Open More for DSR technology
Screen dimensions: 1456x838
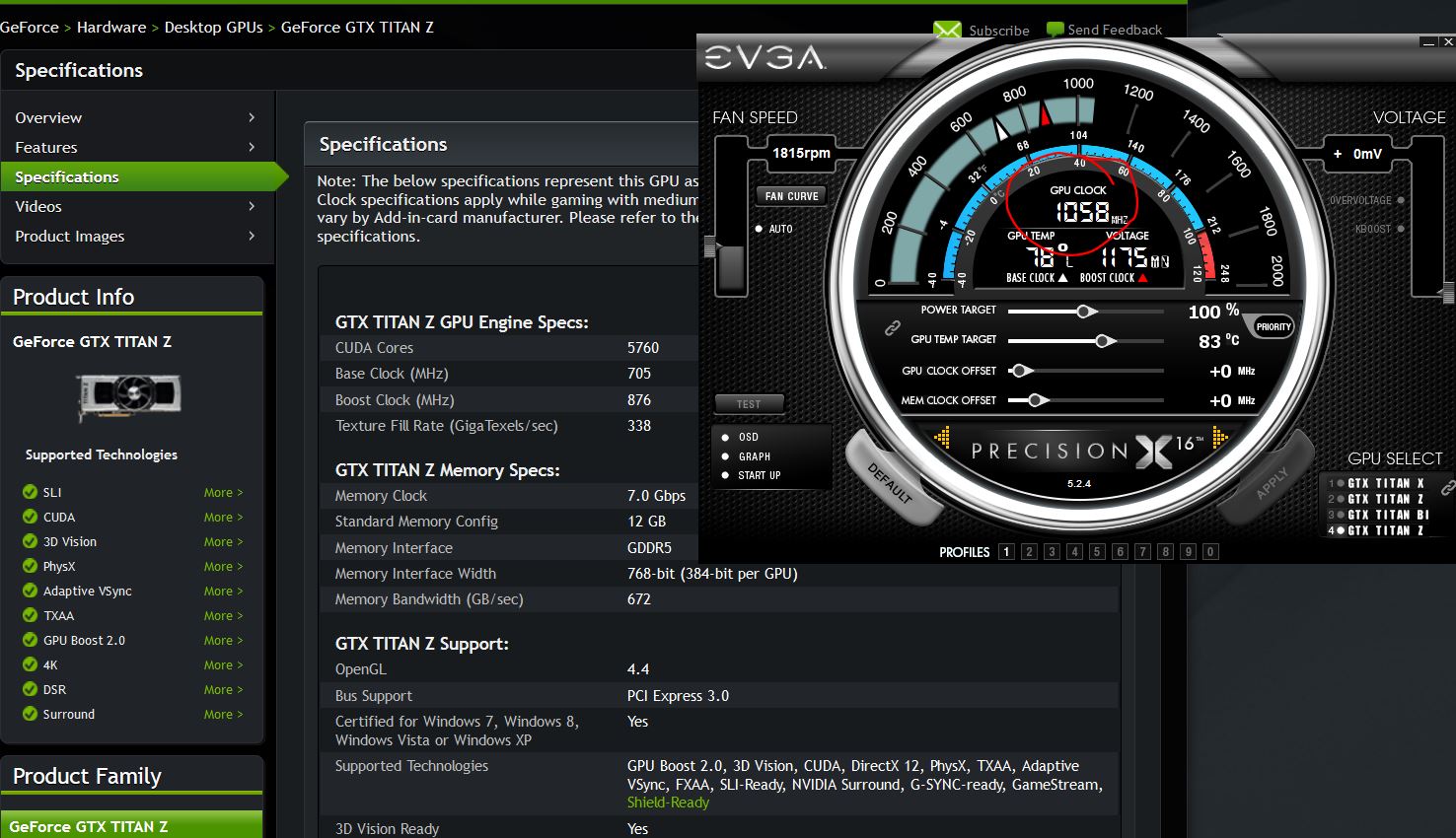223,689
